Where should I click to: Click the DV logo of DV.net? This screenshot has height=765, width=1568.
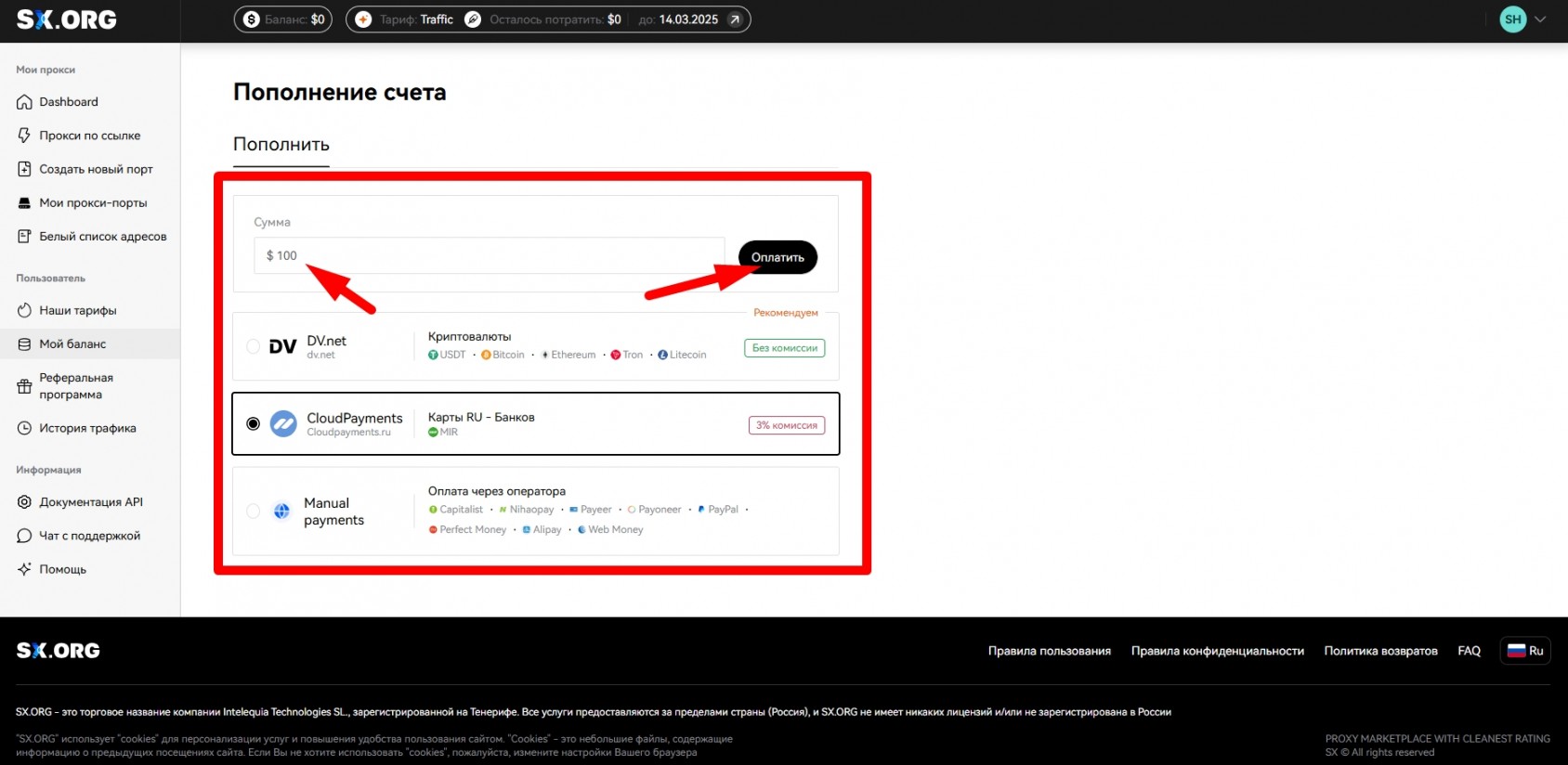pos(282,346)
